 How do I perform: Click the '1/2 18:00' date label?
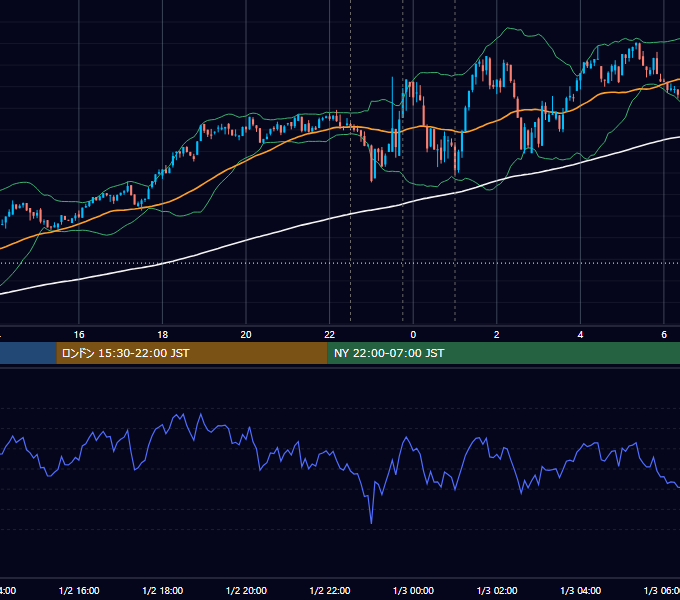pos(163,590)
